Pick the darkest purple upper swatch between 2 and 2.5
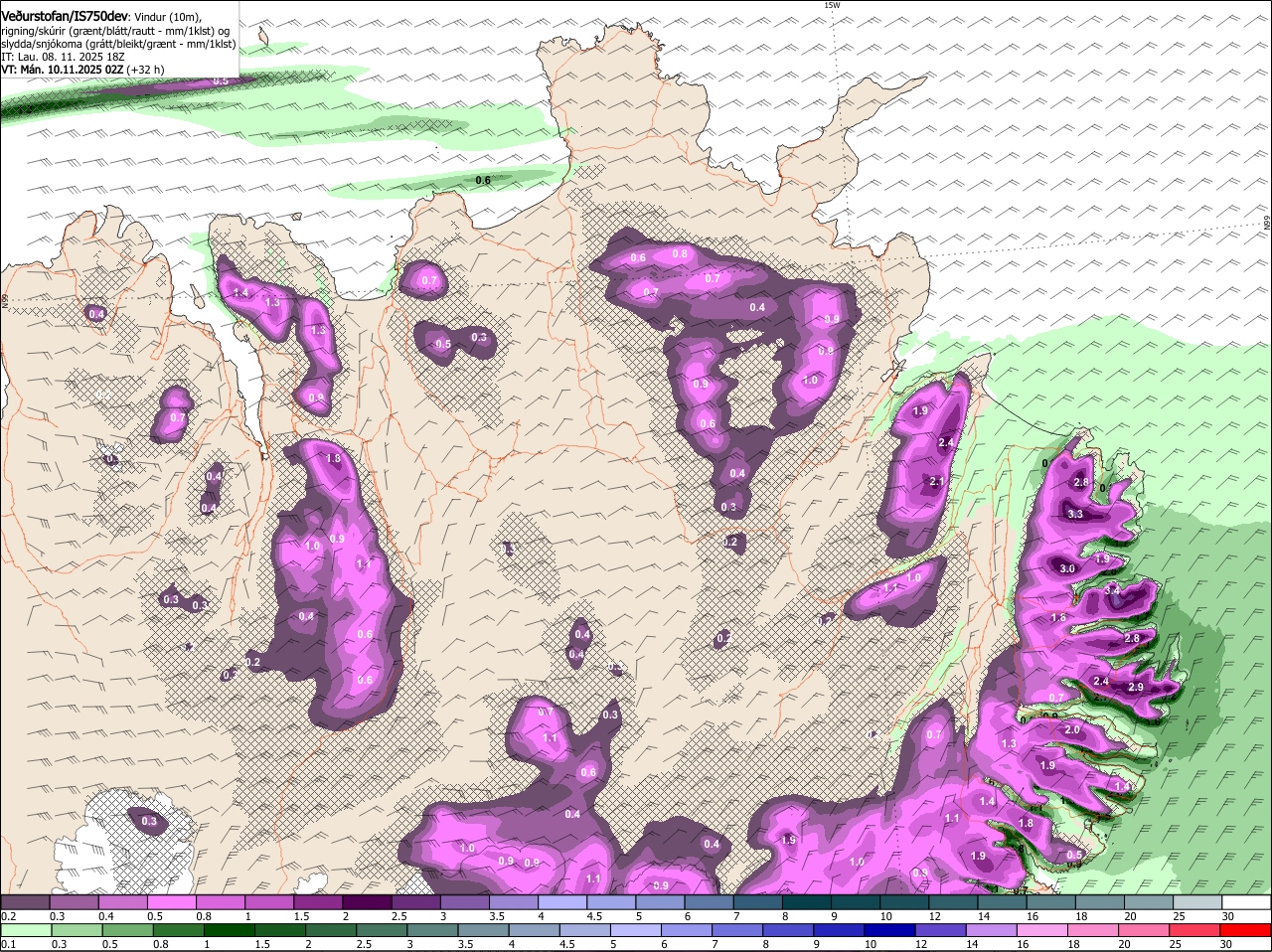This screenshot has height=952, width=1272. [368, 902]
